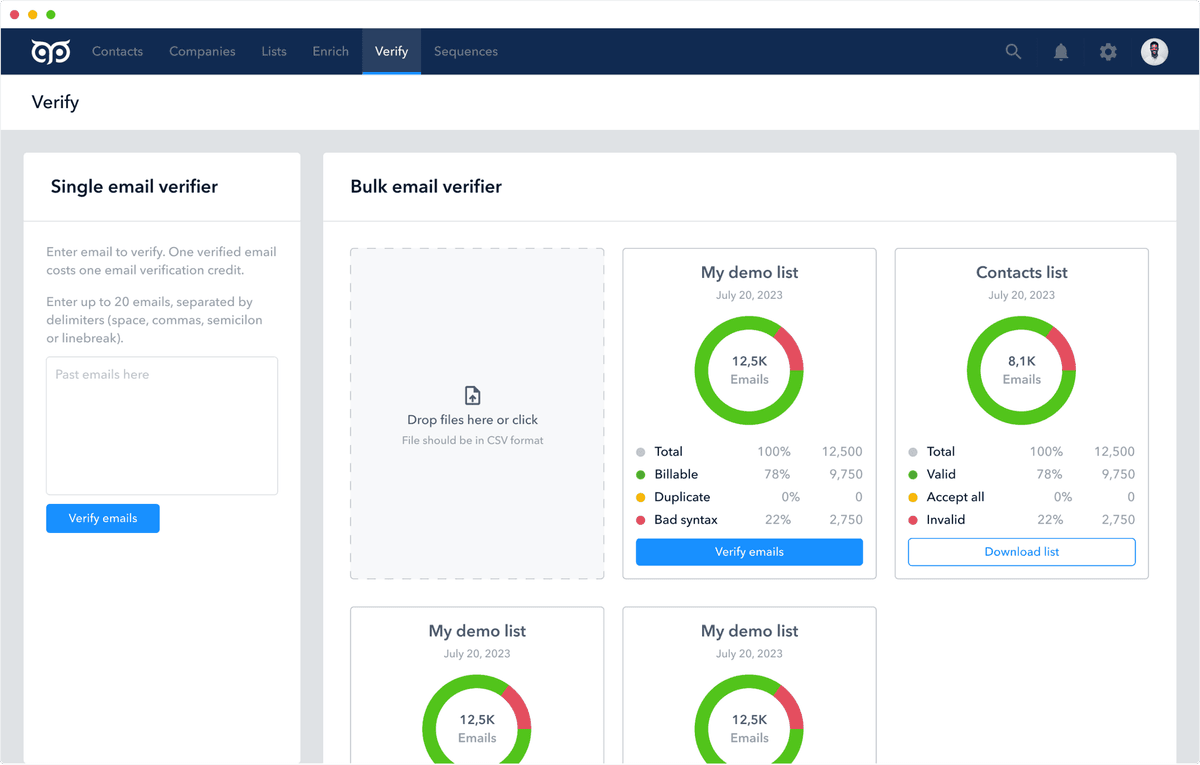Click the owl logo in navbar
Viewport: 1200px width, 765px height.
[x=50, y=51]
